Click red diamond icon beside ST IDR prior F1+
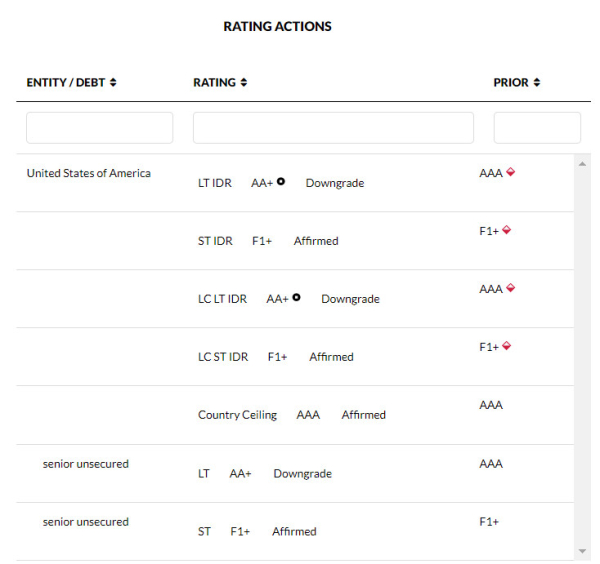The height and width of the screenshot is (564, 600). 506,231
